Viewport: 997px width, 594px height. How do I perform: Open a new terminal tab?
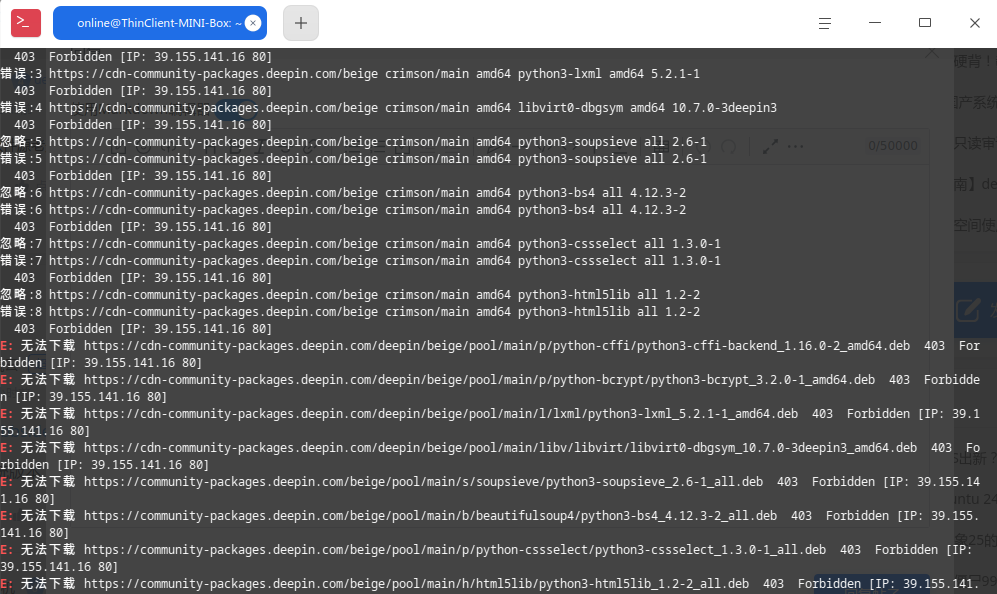click(301, 23)
